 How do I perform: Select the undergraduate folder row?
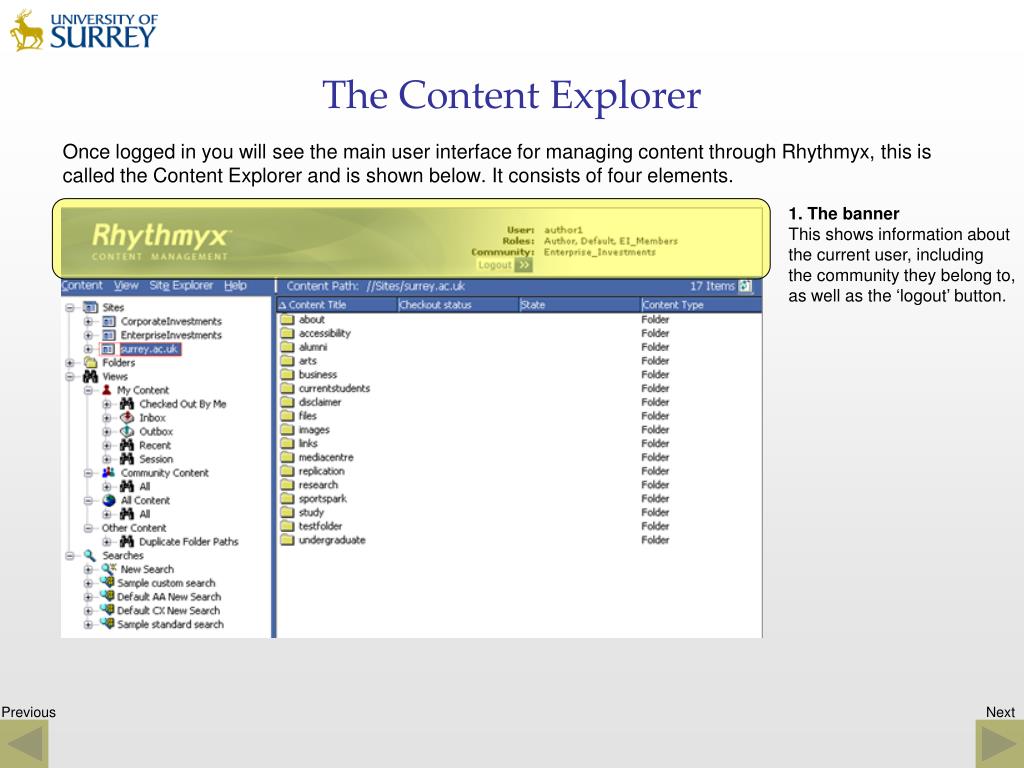coord(519,540)
